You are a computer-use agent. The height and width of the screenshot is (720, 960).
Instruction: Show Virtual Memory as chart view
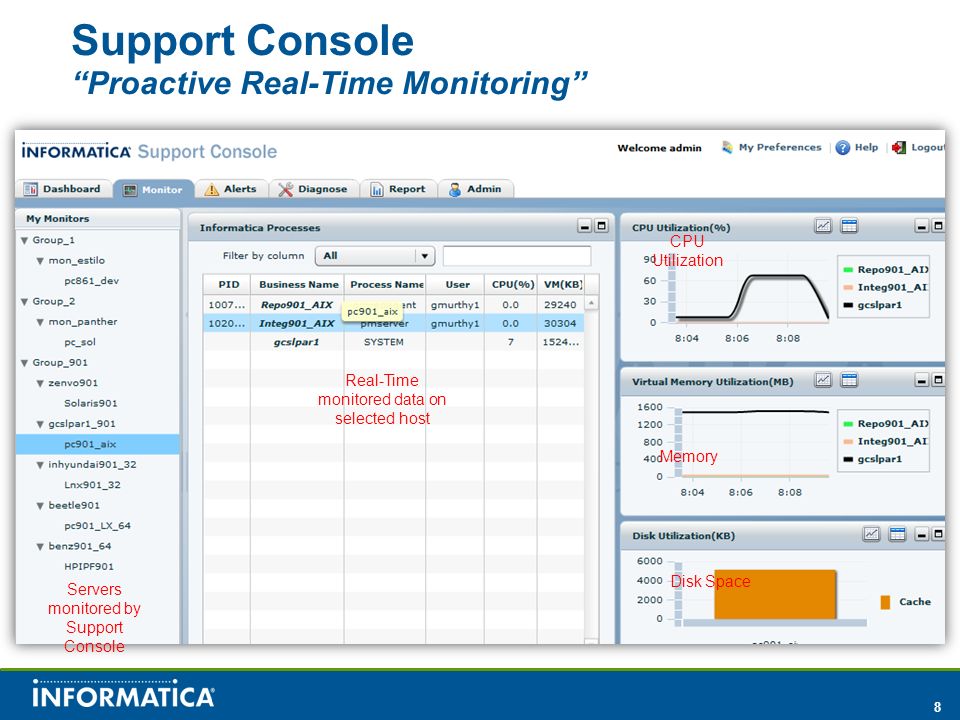tap(823, 380)
